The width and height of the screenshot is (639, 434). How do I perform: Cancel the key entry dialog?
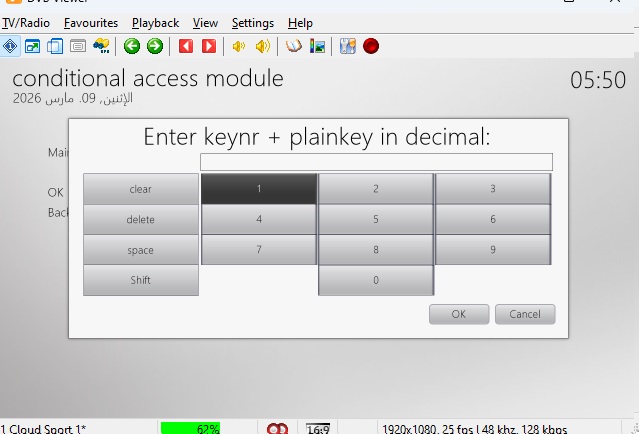pyautogui.click(x=524, y=314)
